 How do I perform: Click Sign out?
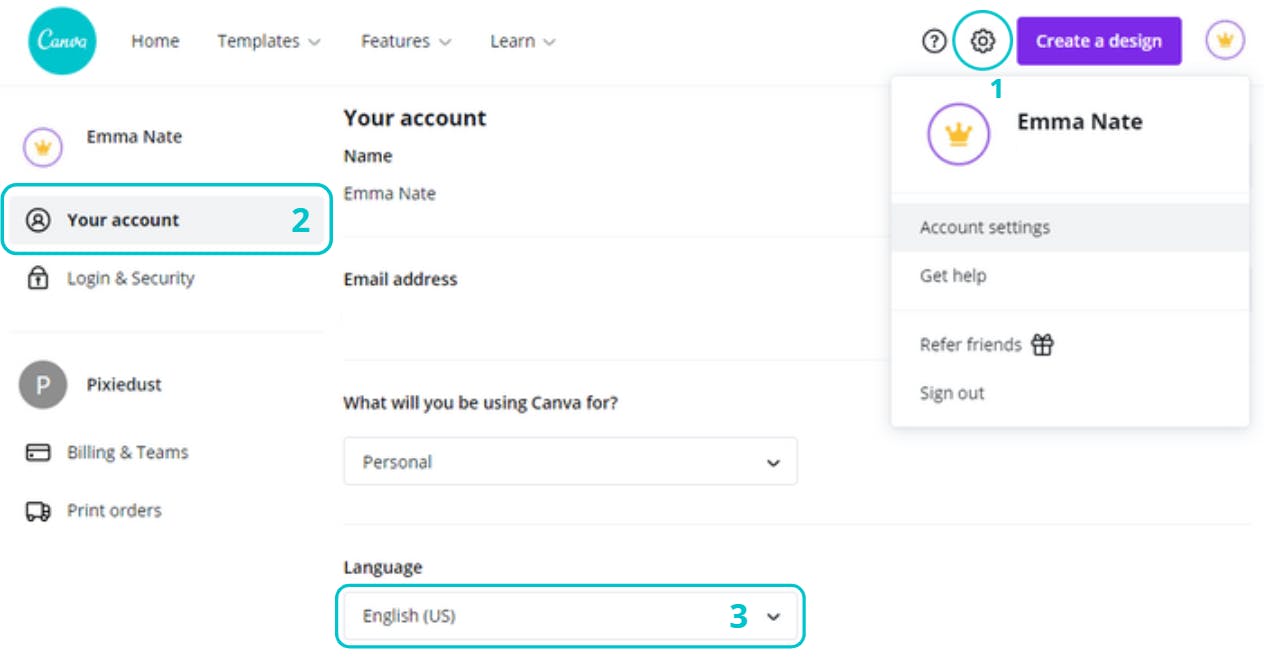pos(950,393)
